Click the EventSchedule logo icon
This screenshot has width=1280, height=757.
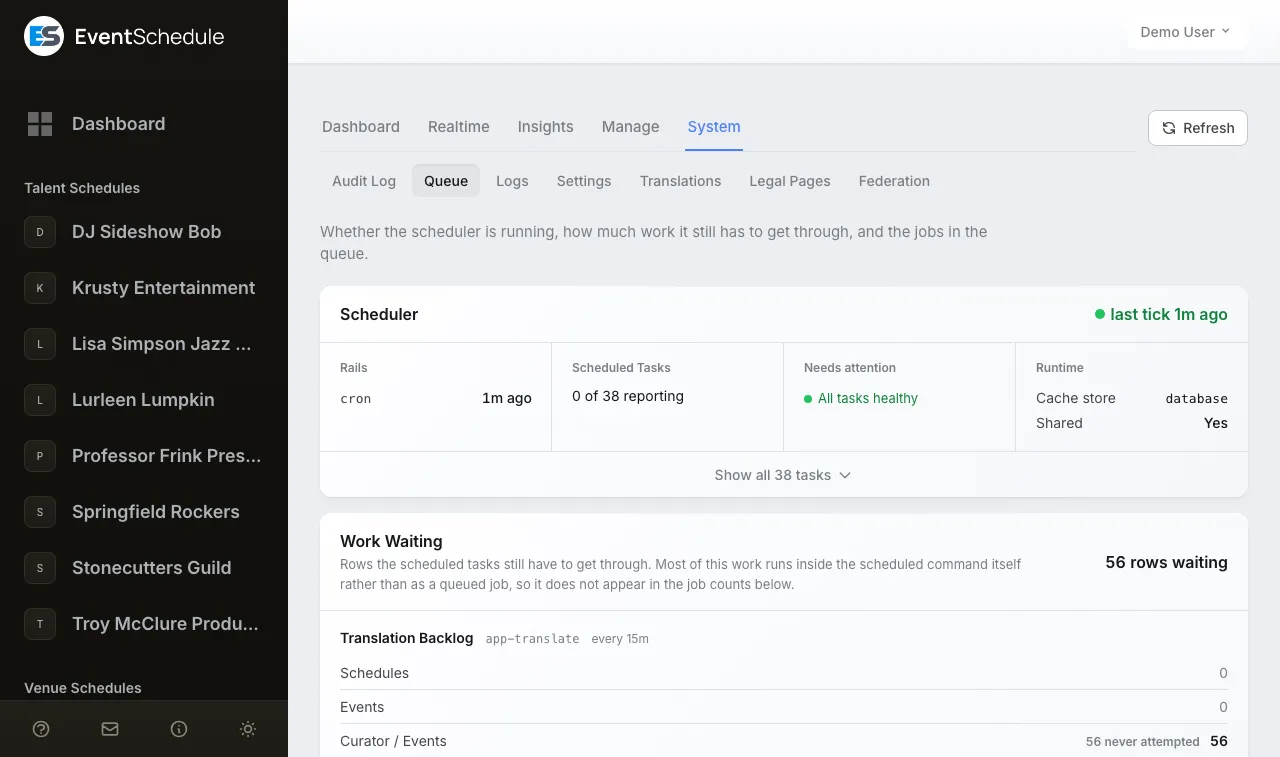pos(44,37)
